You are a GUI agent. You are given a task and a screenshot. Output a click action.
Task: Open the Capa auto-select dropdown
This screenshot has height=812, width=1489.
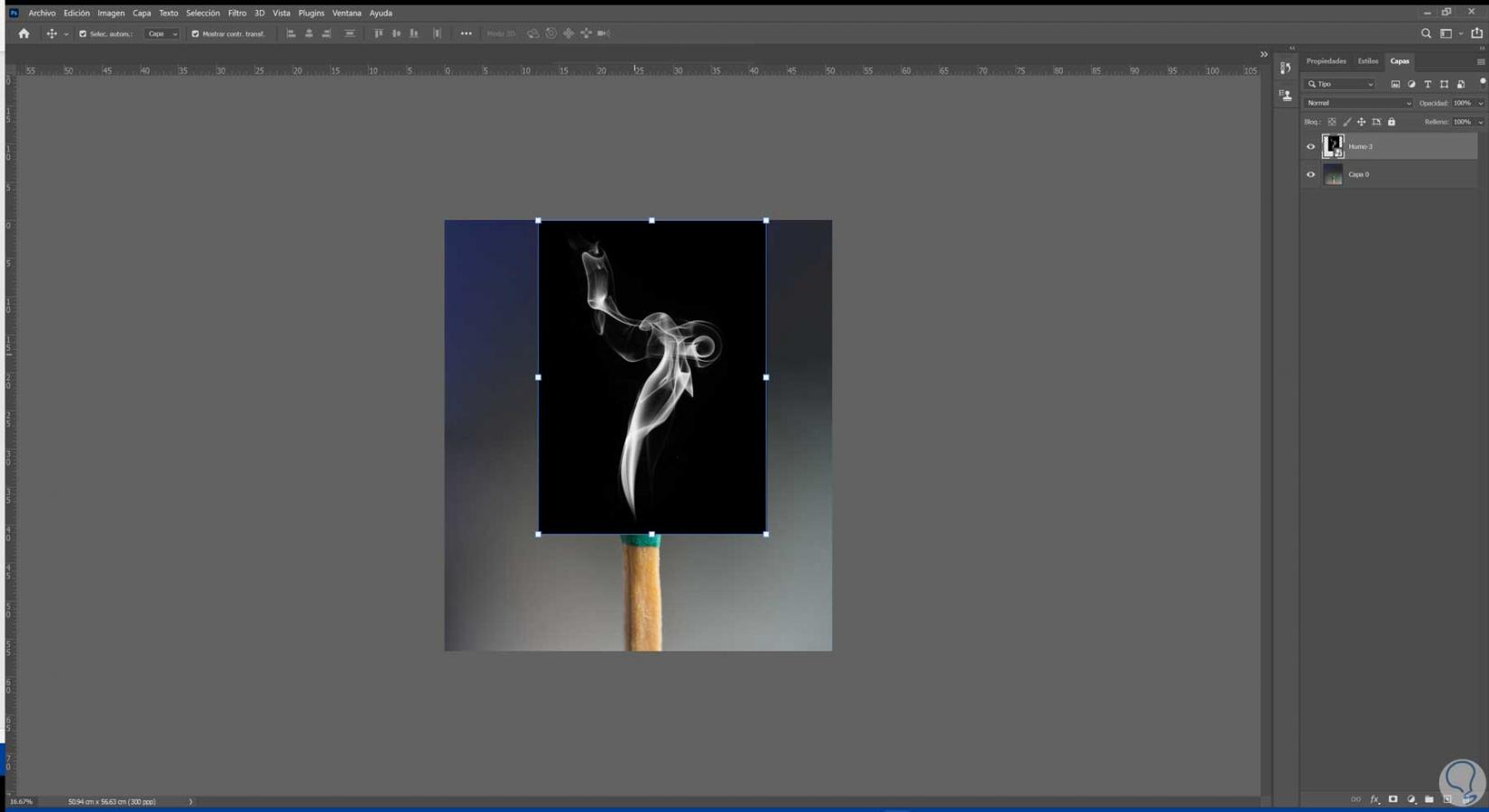click(162, 33)
